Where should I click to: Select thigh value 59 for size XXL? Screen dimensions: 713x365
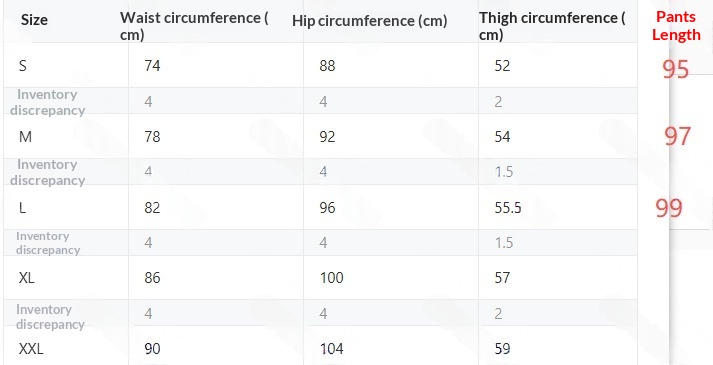pyautogui.click(x=502, y=349)
